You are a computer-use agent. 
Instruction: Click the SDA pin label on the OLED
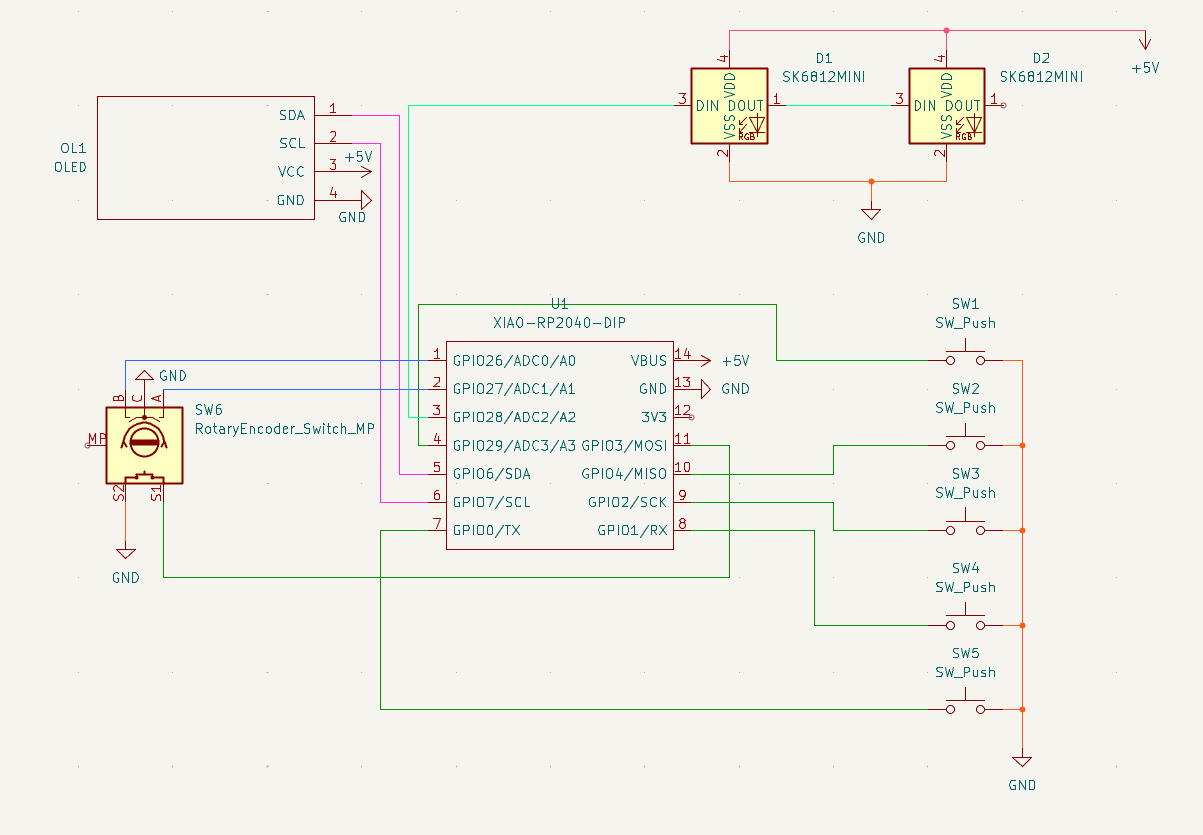pos(292,115)
